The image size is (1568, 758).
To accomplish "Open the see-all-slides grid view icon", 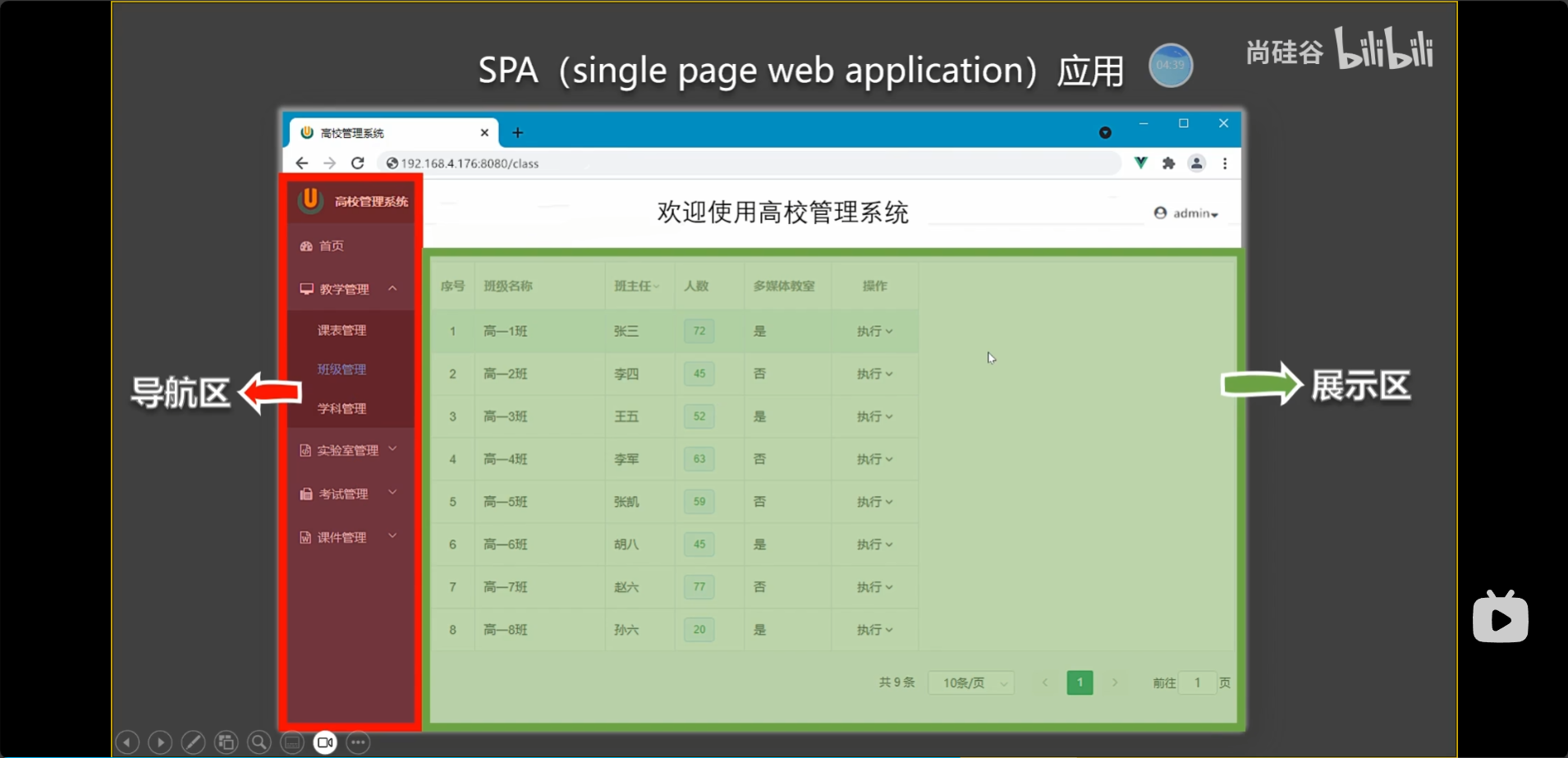I will click(226, 742).
